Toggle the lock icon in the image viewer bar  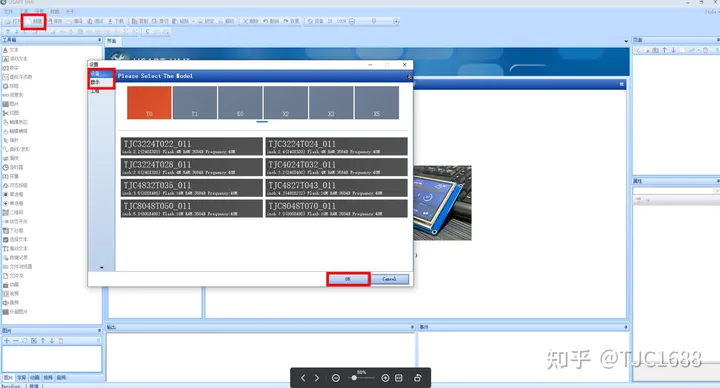click(417, 378)
